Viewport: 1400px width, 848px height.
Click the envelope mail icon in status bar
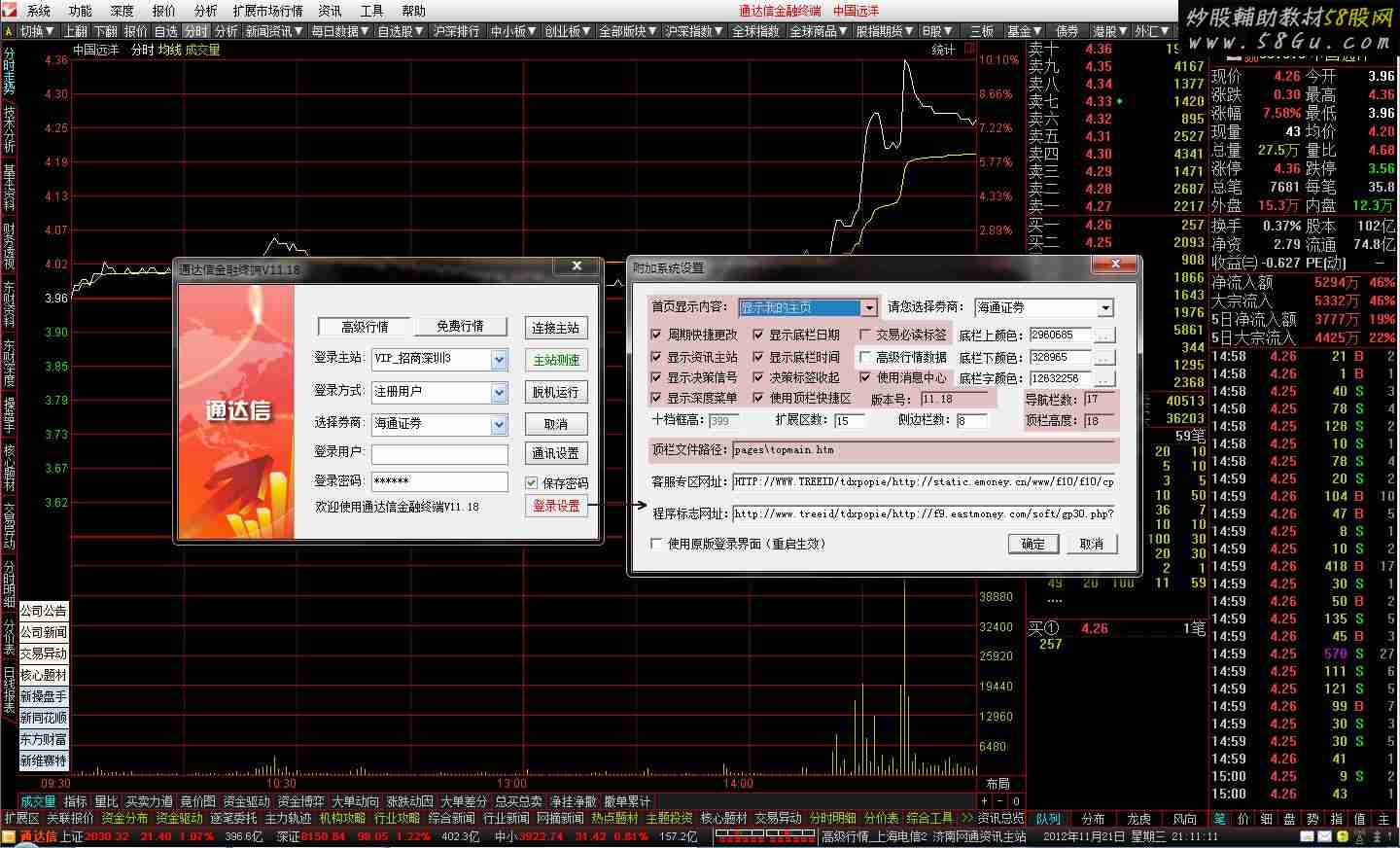(x=1325, y=836)
